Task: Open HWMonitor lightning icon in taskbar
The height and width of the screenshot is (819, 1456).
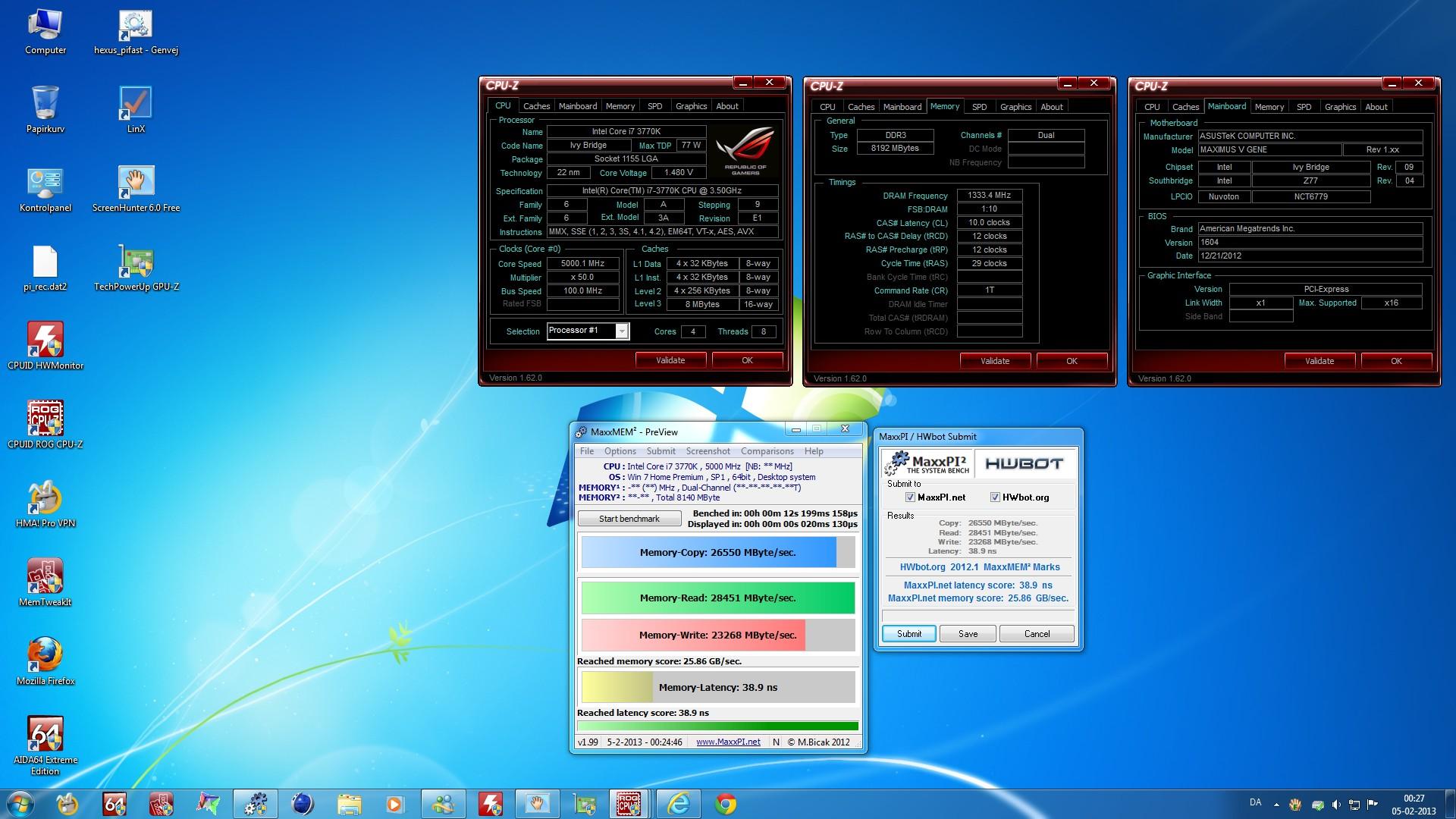Action: (491, 804)
